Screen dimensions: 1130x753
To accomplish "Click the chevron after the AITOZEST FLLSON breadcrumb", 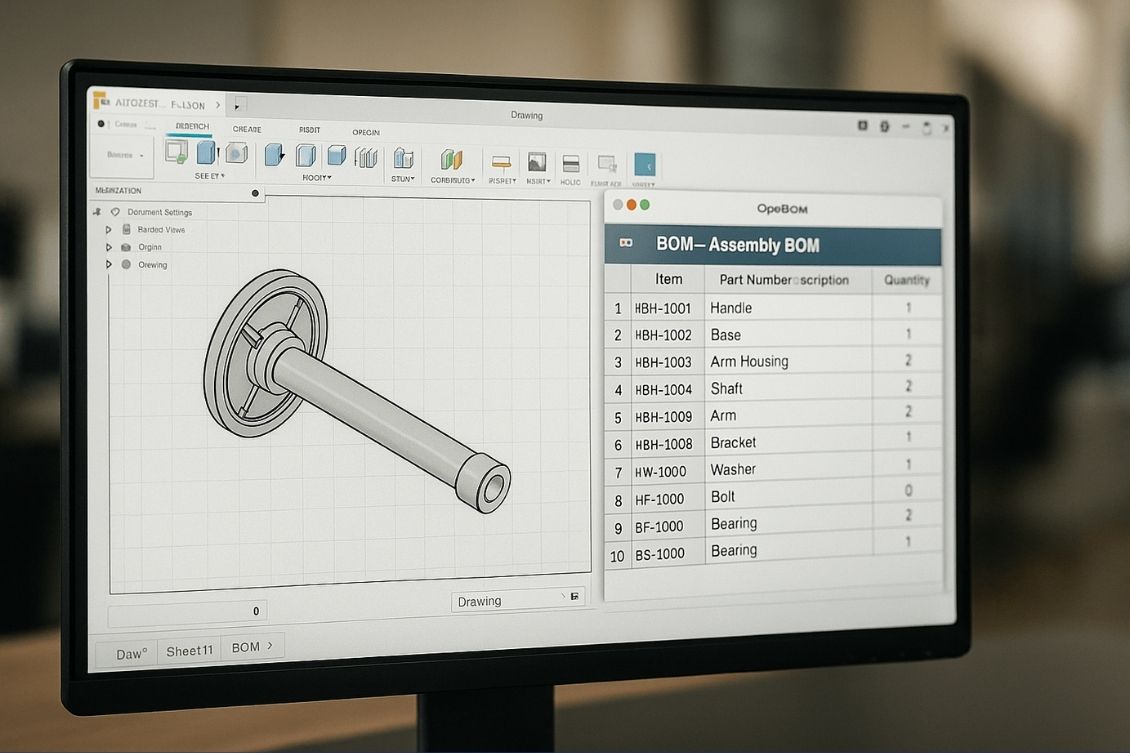I will click(x=218, y=105).
